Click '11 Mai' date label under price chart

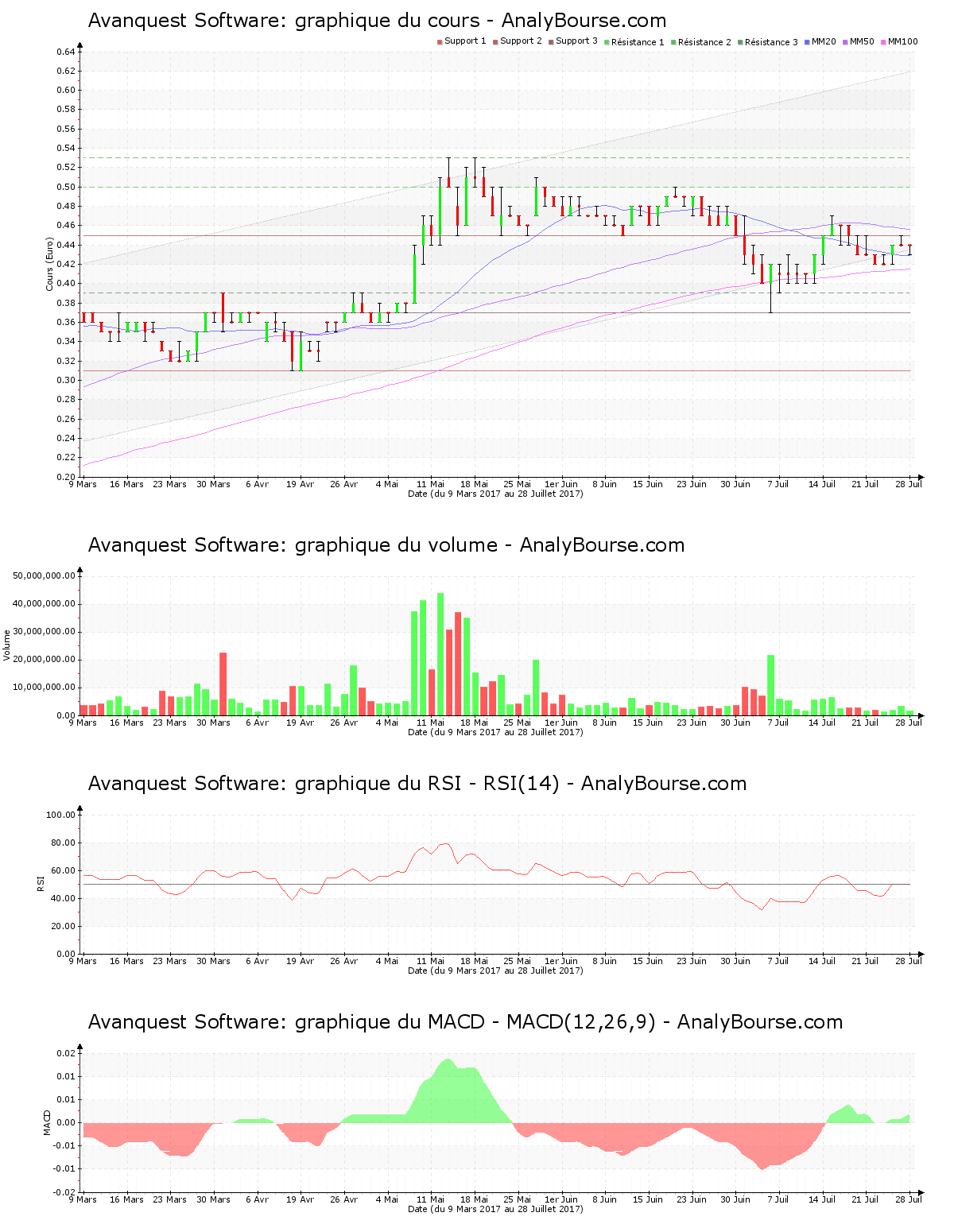(431, 484)
